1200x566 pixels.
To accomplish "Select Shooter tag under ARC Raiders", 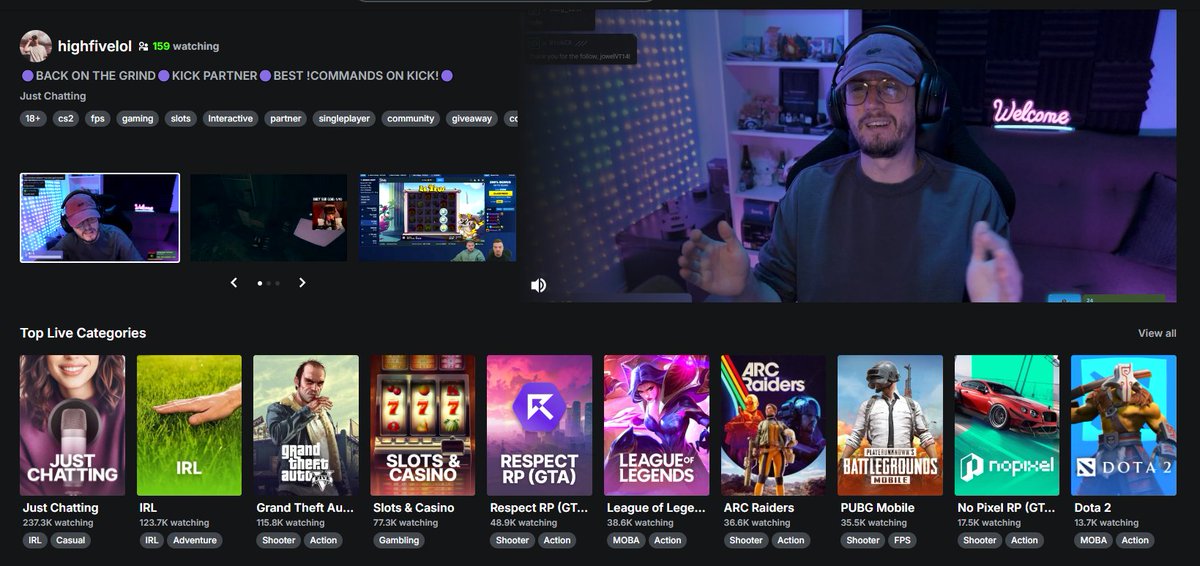I will pos(746,540).
